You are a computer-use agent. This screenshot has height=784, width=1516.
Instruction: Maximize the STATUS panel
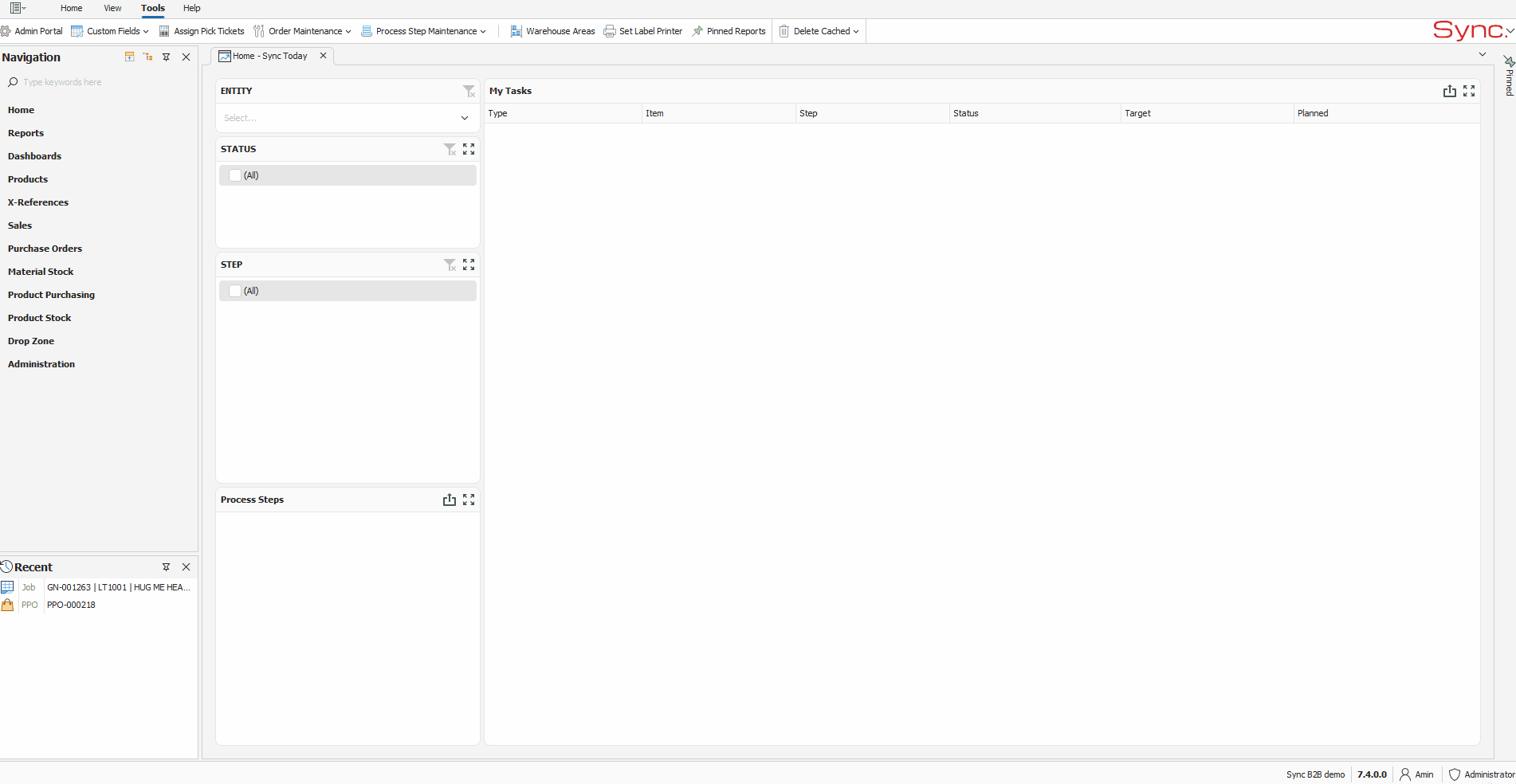tap(469, 149)
